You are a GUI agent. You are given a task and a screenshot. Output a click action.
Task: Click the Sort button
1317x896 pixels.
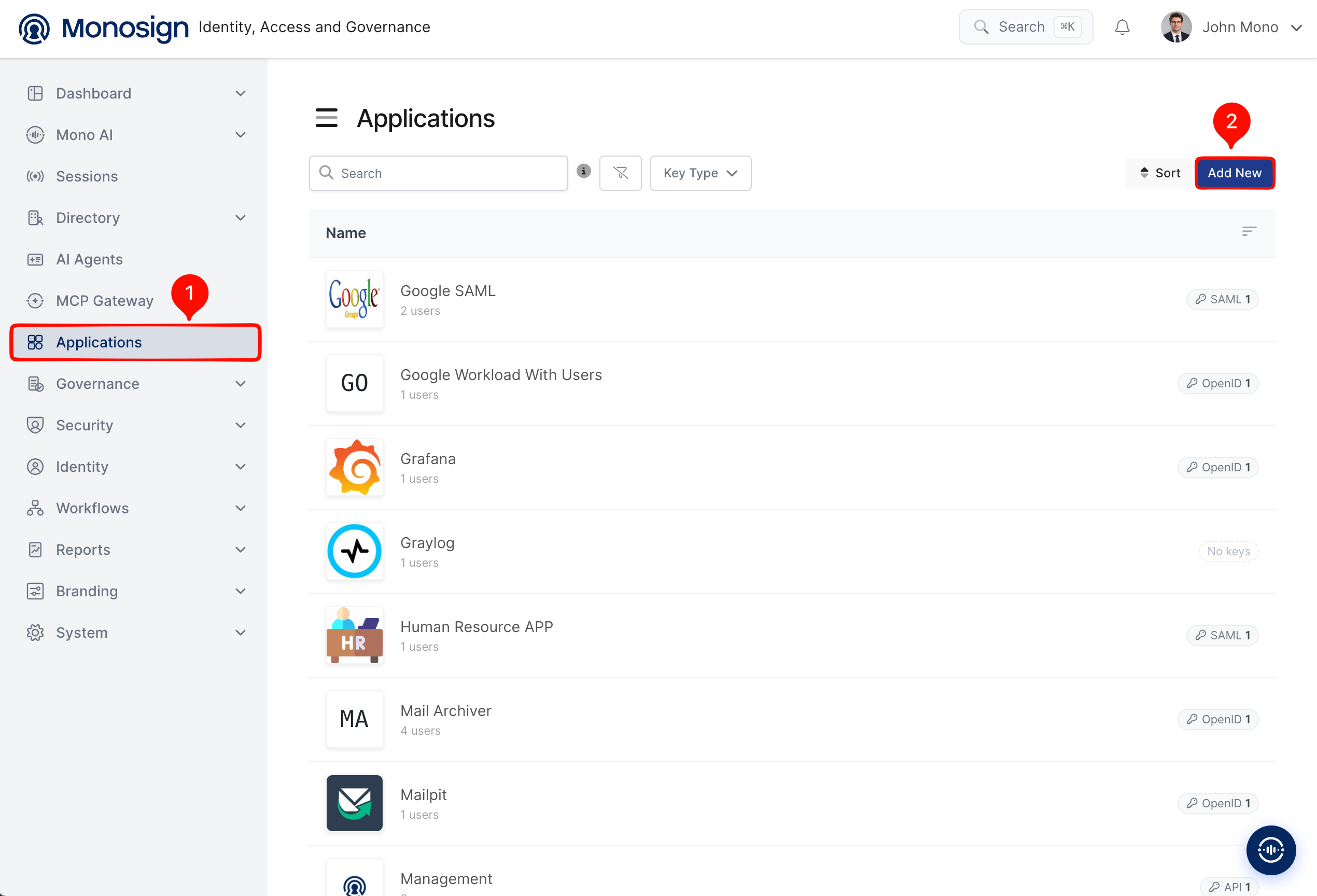click(x=1159, y=173)
